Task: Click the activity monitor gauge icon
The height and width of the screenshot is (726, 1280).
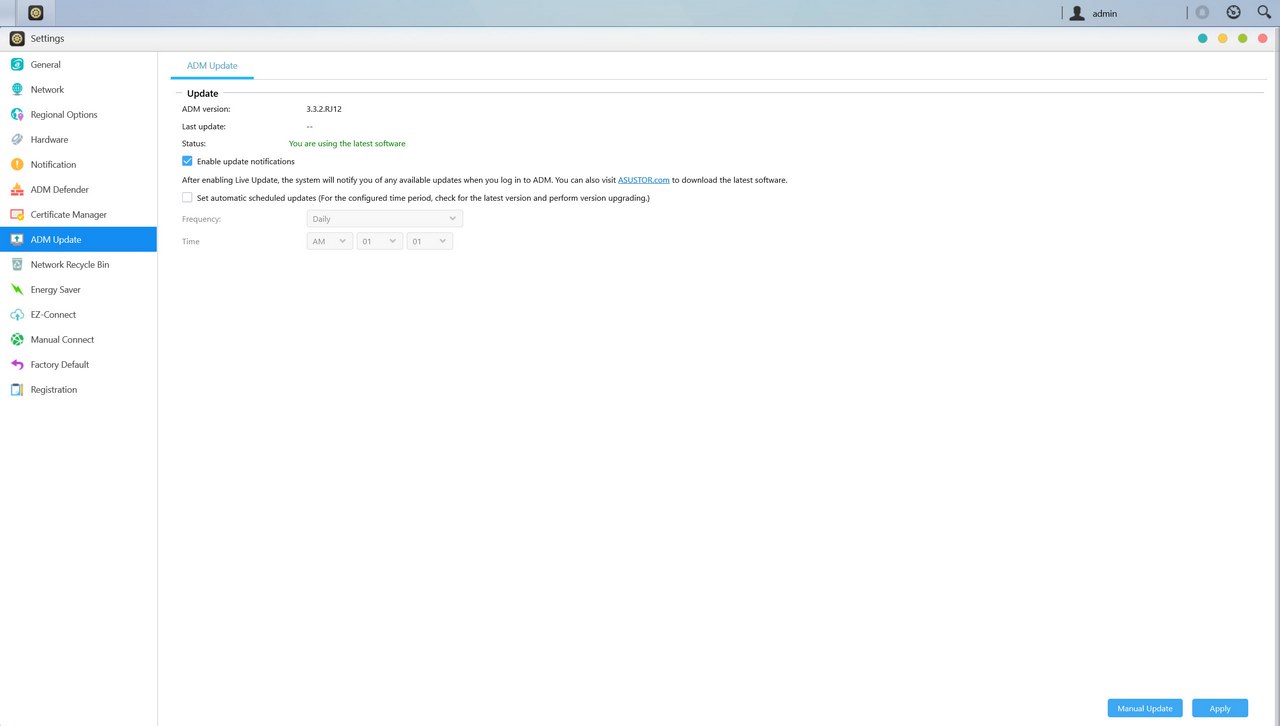Action: click(1234, 12)
